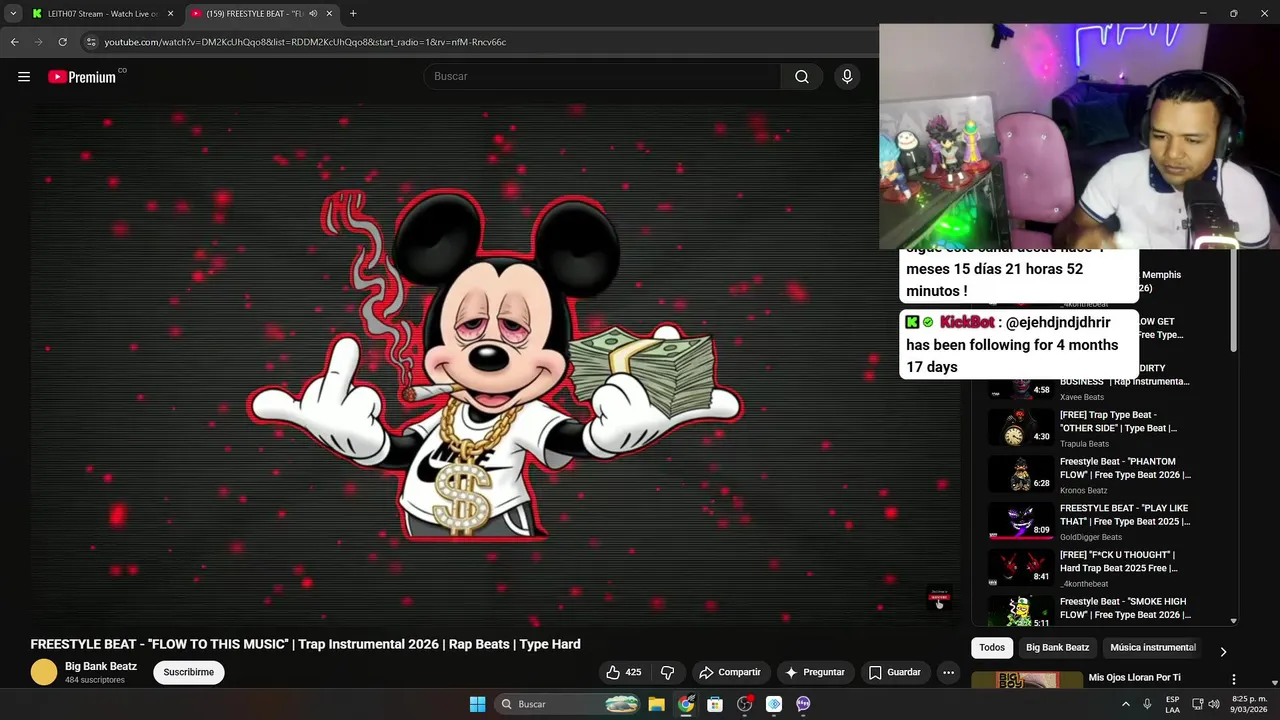Viewport: 1280px width, 720px height.
Task: Open Big Bank Beatz channel avatar
Action: (44, 672)
